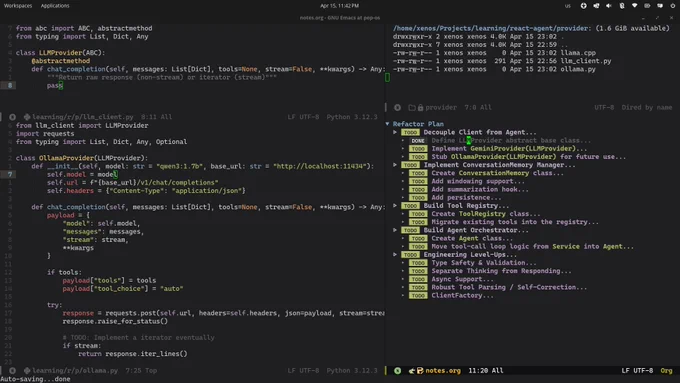The width and height of the screenshot is (680, 383).
Task: Expand Decouple Client from Agent heading arrow
Action: 395,132
